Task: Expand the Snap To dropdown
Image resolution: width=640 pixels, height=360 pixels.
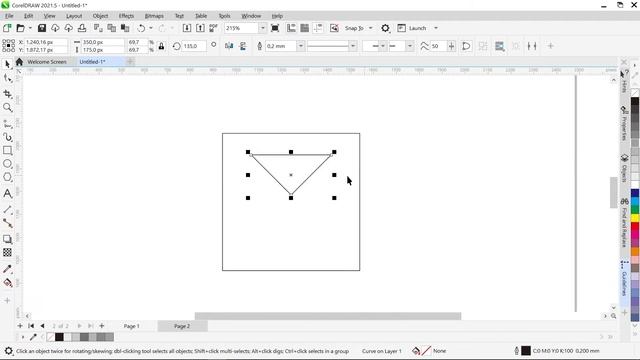Action: click(371, 28)
